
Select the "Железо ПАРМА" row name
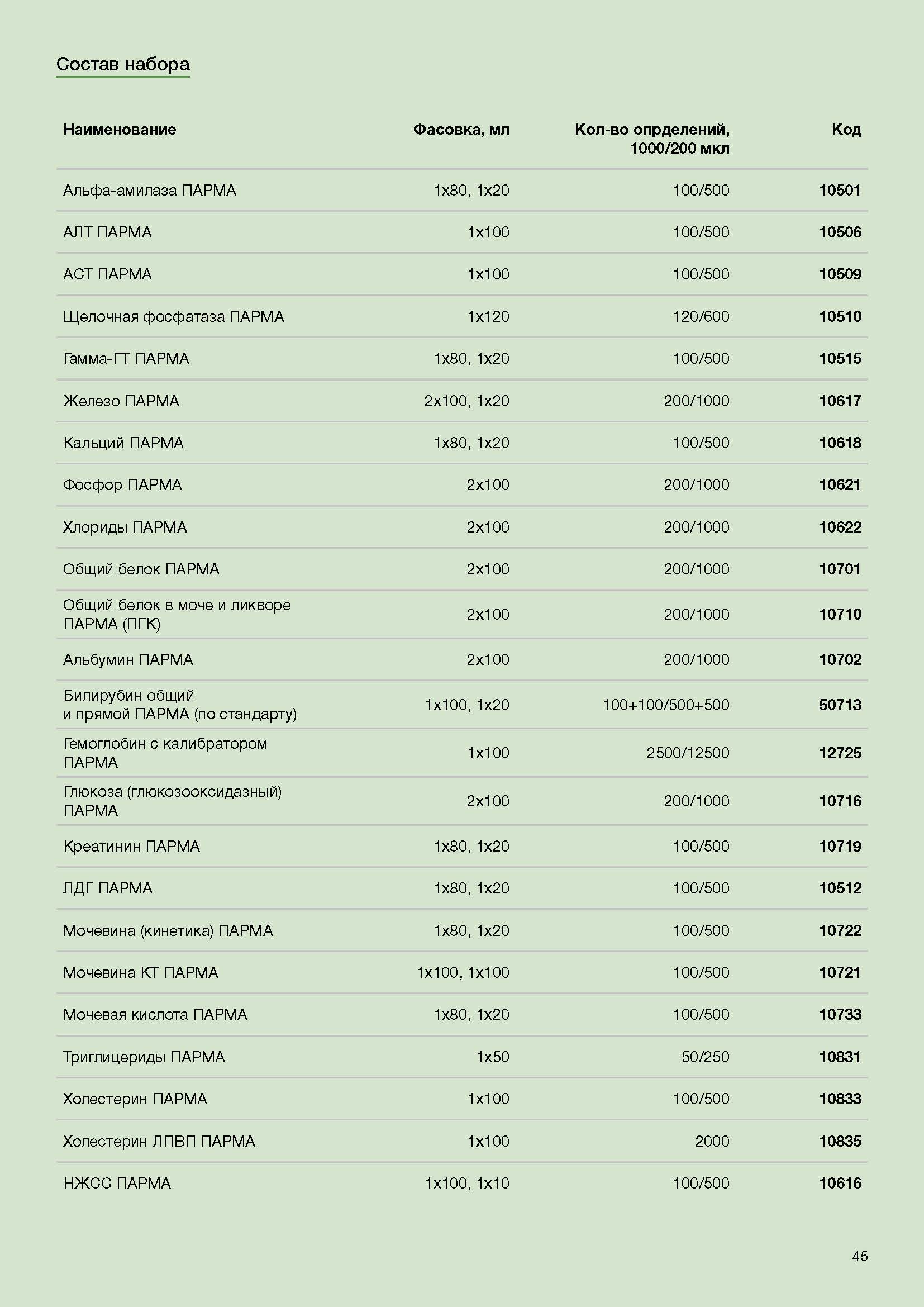click(x=121, y=401)
